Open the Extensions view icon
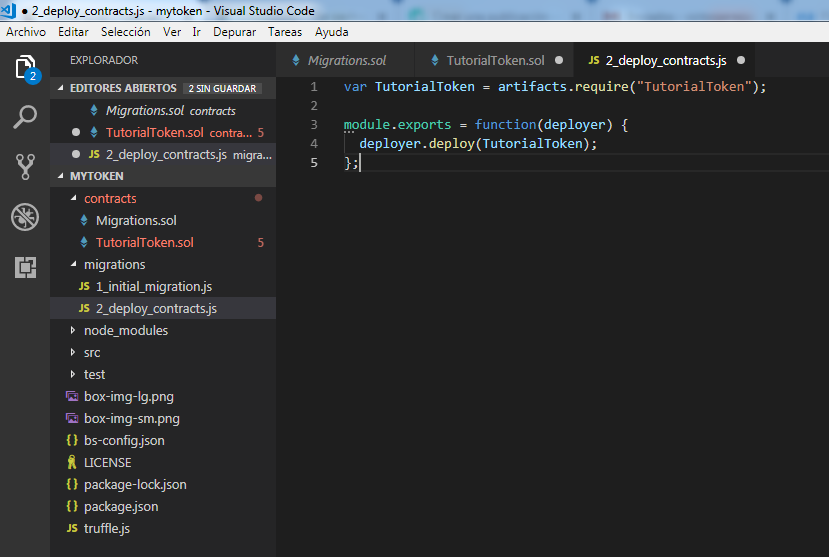This screenshot has height=557, width=829. (25, 267)
